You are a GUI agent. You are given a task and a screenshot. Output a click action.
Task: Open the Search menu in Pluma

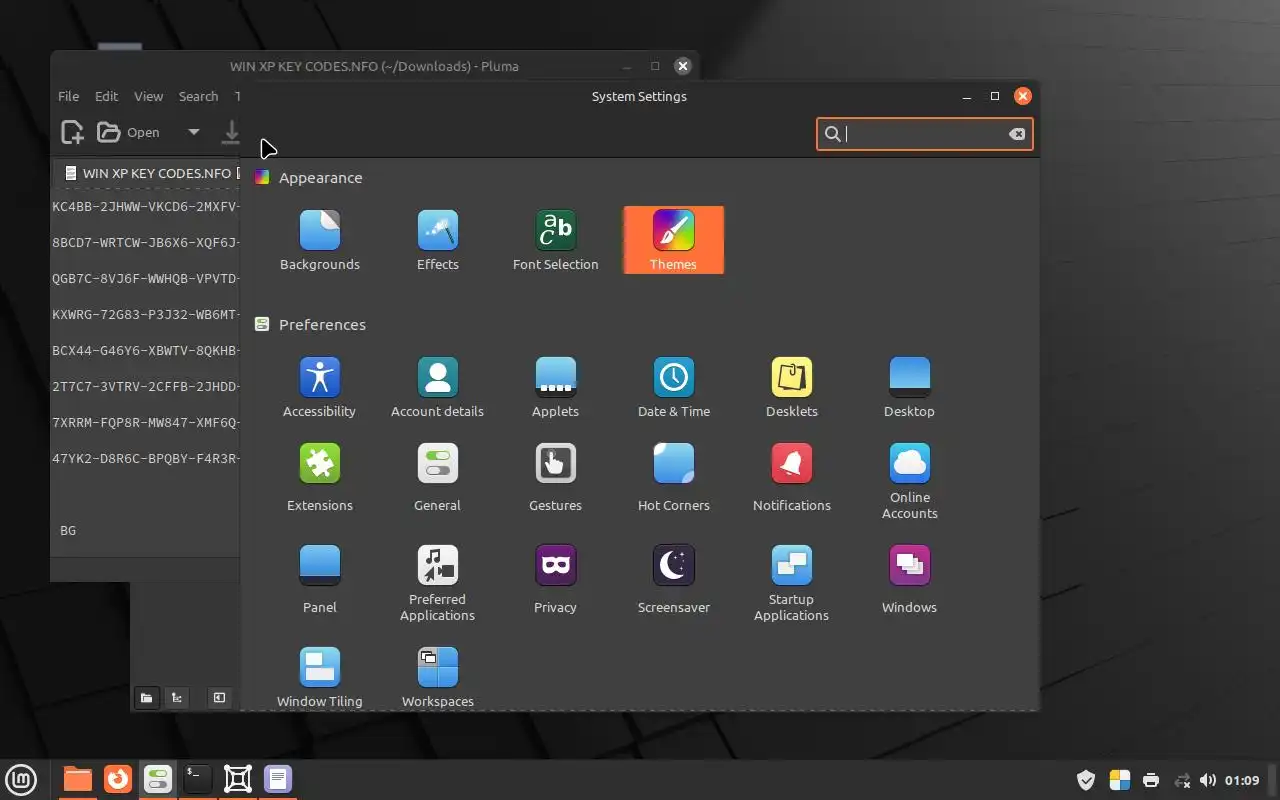198,97
